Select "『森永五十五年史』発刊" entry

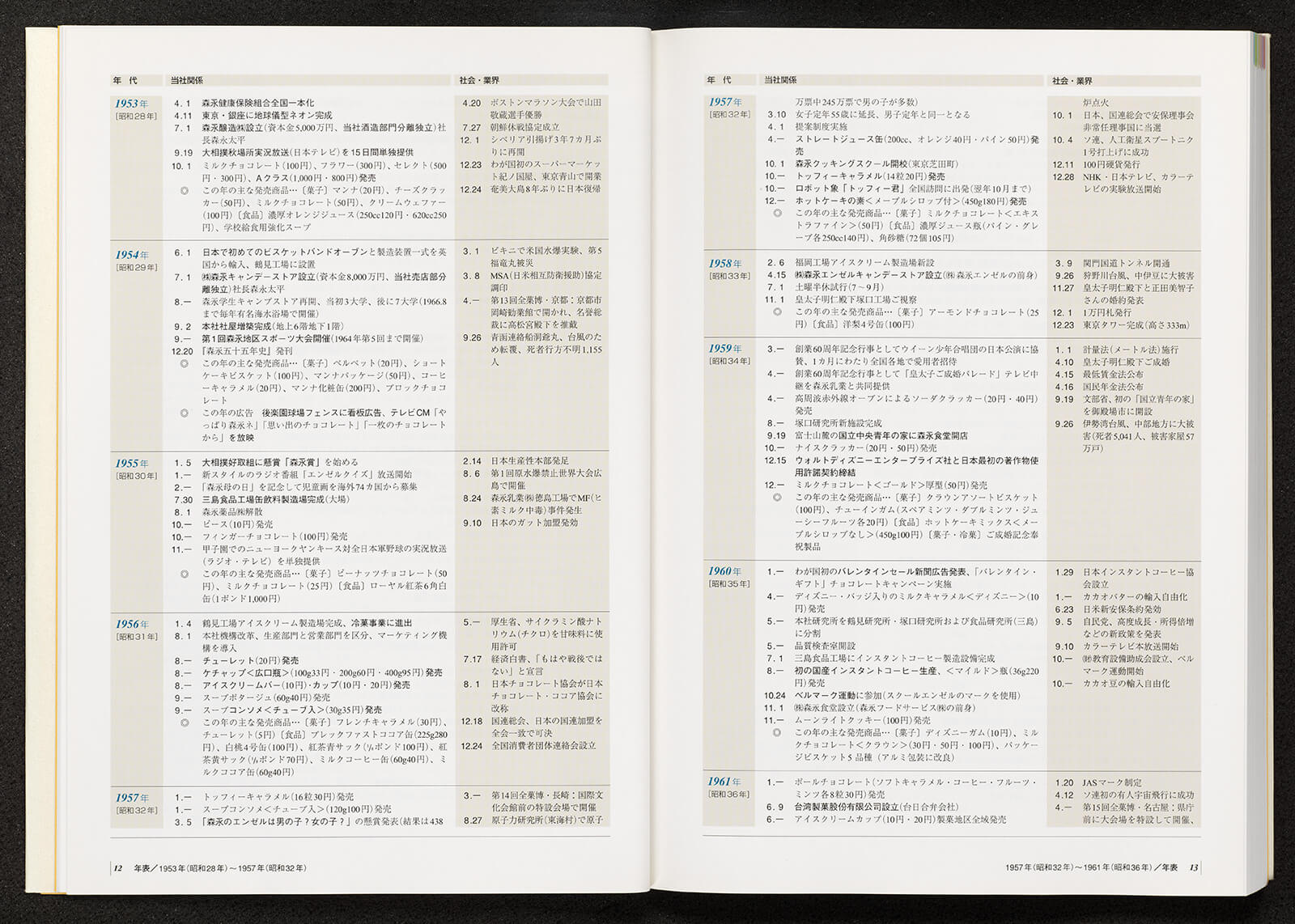click(248, 351)
